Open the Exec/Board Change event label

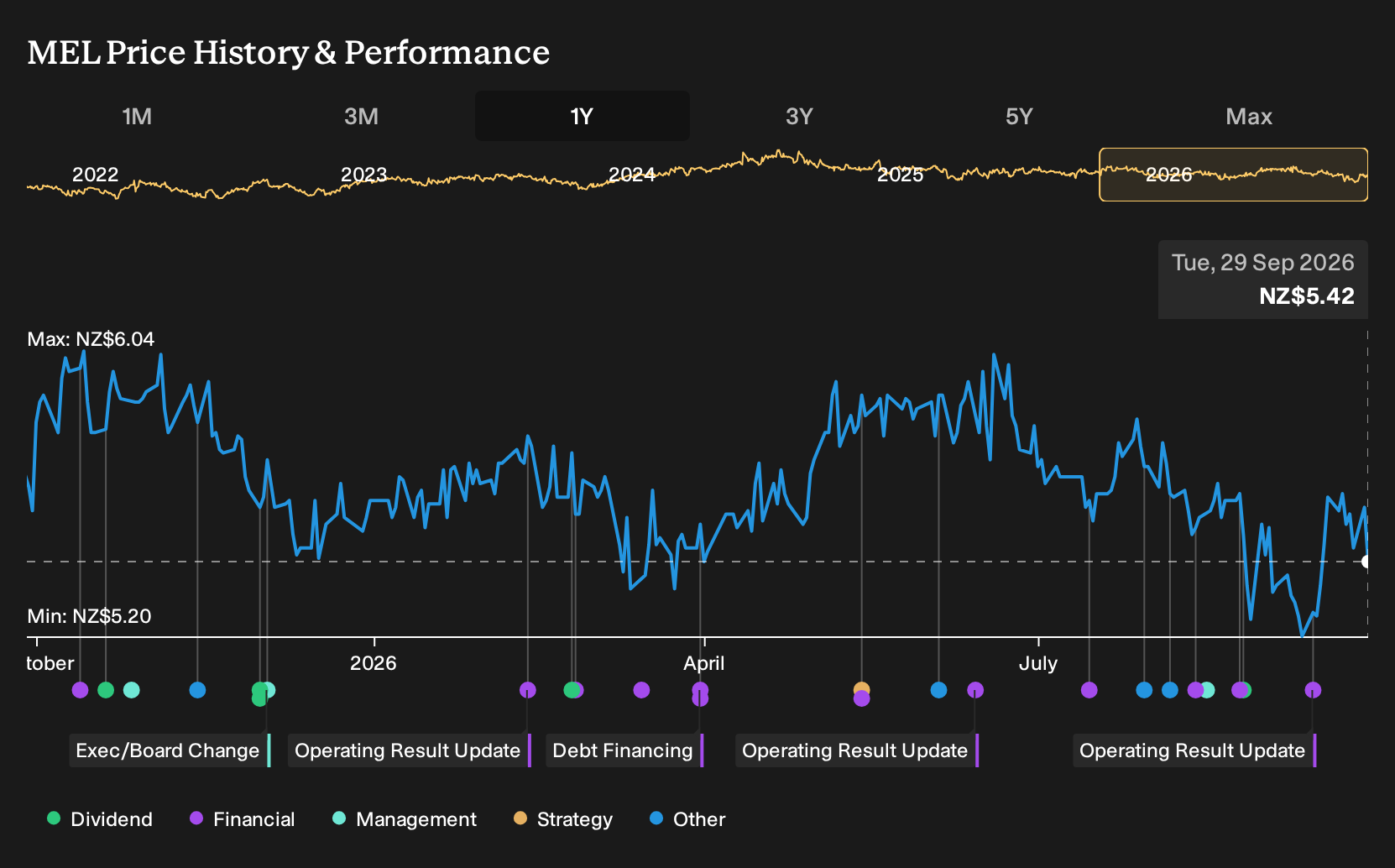point(170,750)
